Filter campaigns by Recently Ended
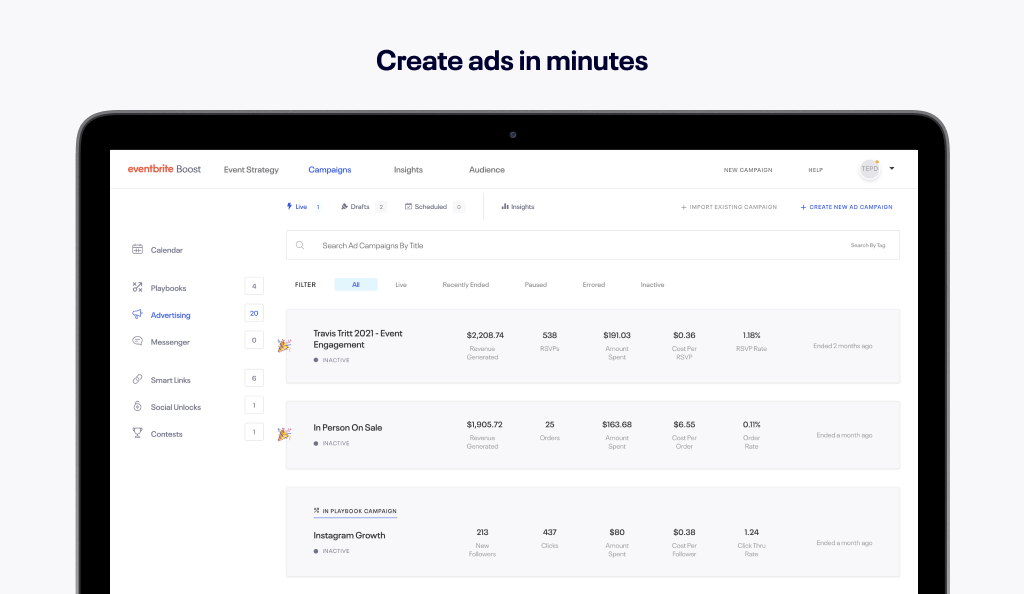This screenshot has height=594, width=1024. 466,285
